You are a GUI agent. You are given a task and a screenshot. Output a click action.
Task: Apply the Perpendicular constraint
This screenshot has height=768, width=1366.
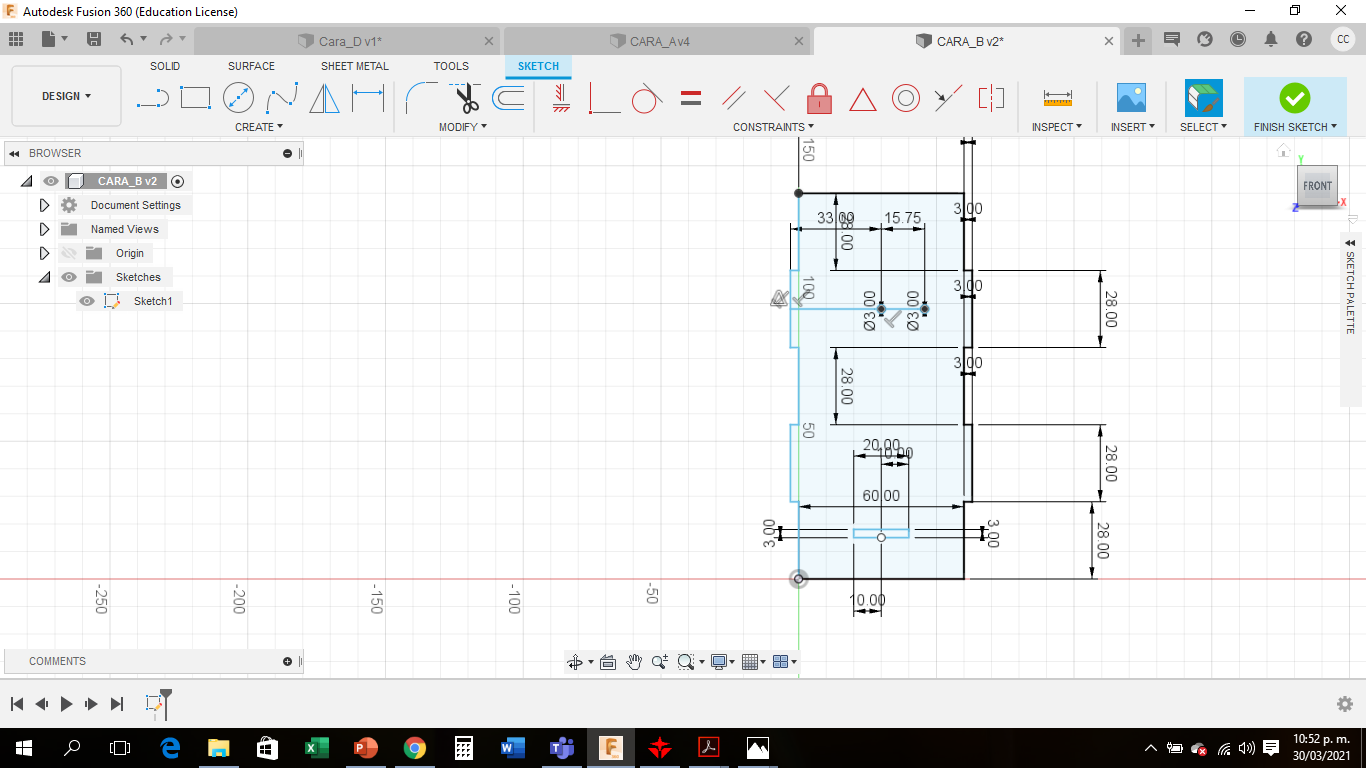click(x=776, y=98)
